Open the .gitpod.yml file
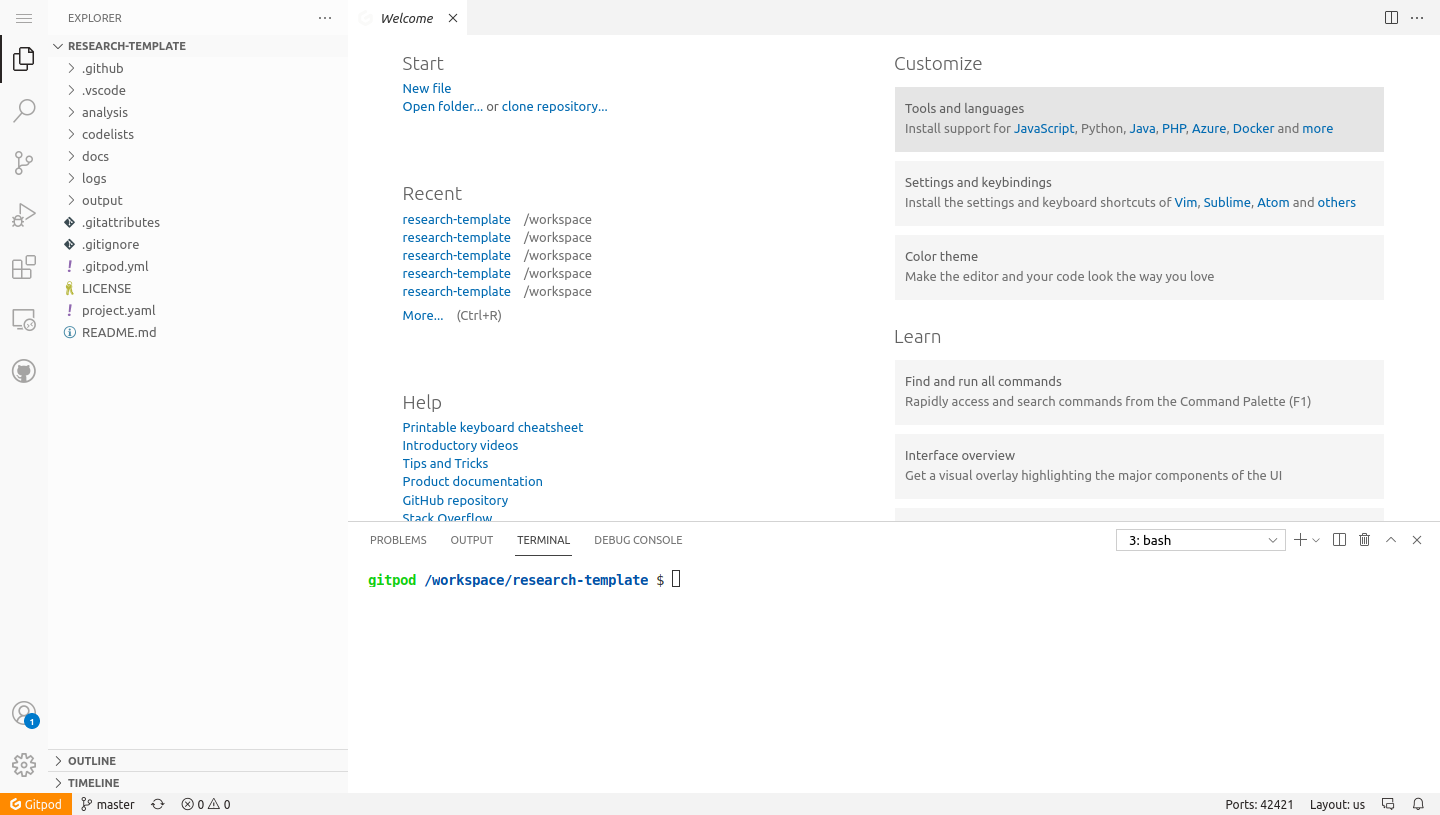This screenshot has width=1440, height=815. 198,266
